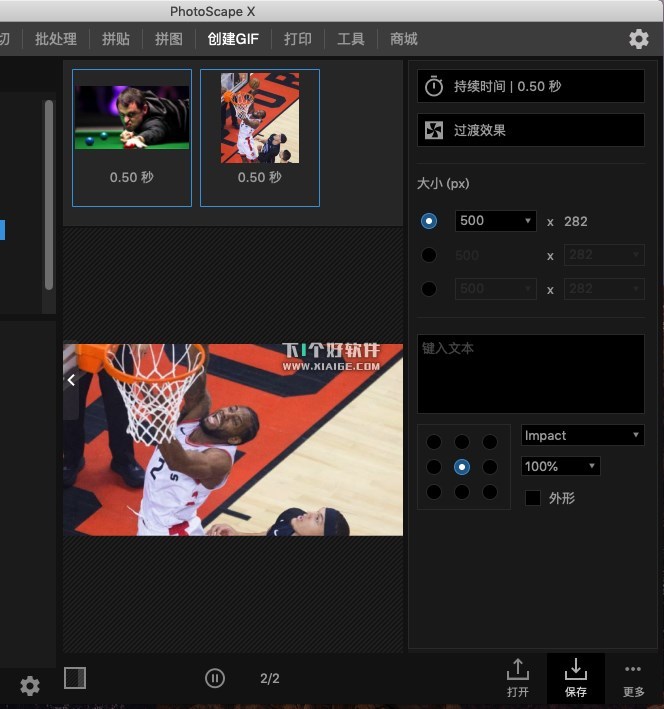
Task: Open the Impact font dropdown
Action: coord(582,435)
